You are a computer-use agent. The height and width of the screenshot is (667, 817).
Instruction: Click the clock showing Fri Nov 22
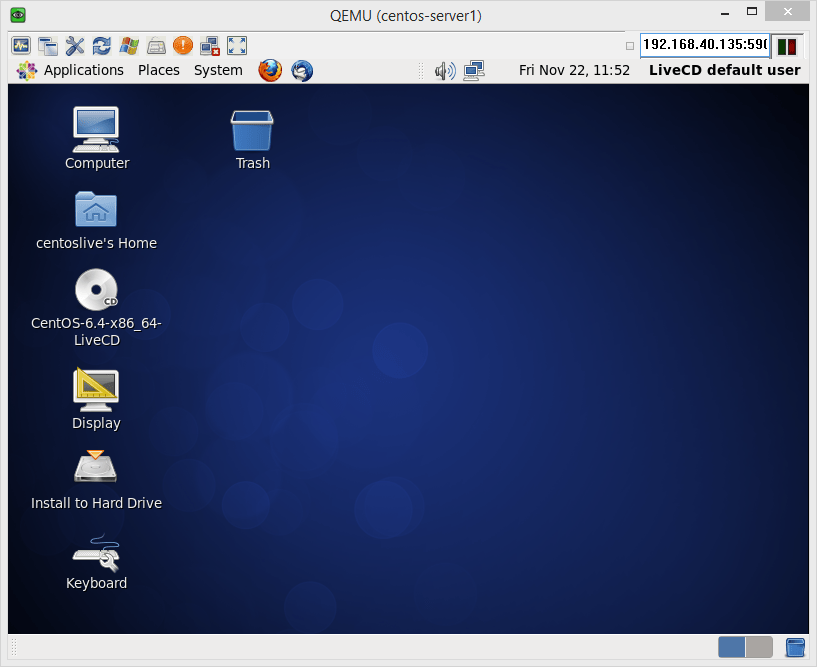(574, 70)
